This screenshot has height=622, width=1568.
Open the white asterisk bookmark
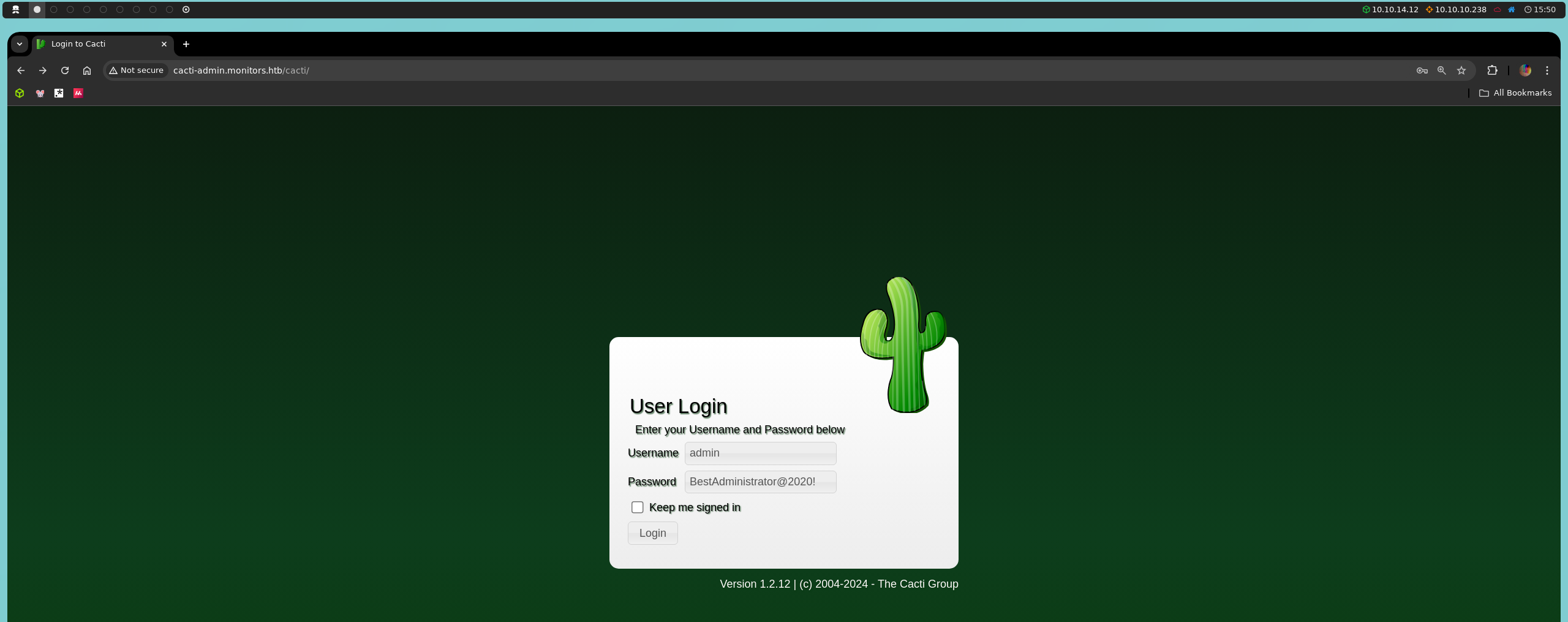tap(59, 93)
